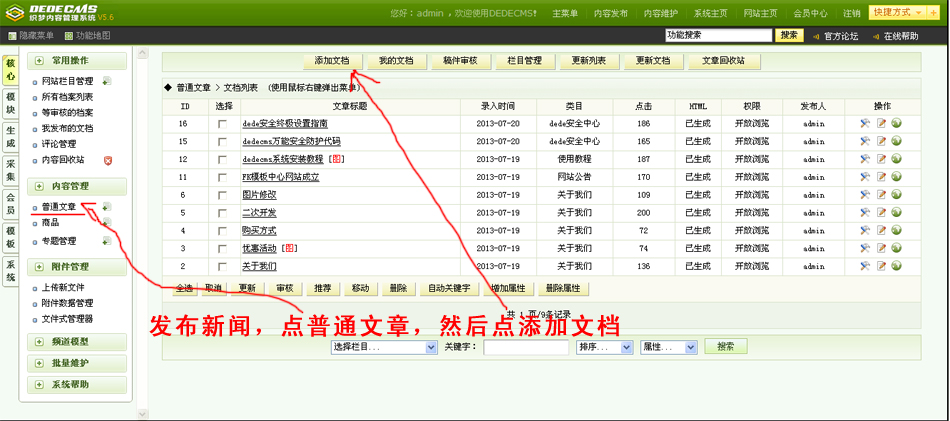The height and width of the screenshot is (421, 950).
Task: Click the add icon next to 网站栏目管理
Action: [107, 81]
